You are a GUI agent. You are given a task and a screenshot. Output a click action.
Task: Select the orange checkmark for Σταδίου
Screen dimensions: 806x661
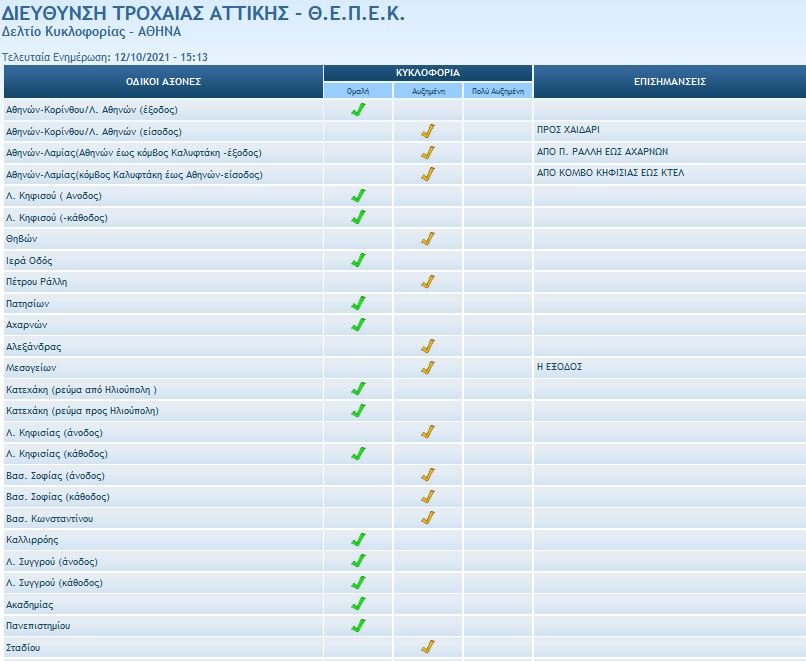[428, 647]
